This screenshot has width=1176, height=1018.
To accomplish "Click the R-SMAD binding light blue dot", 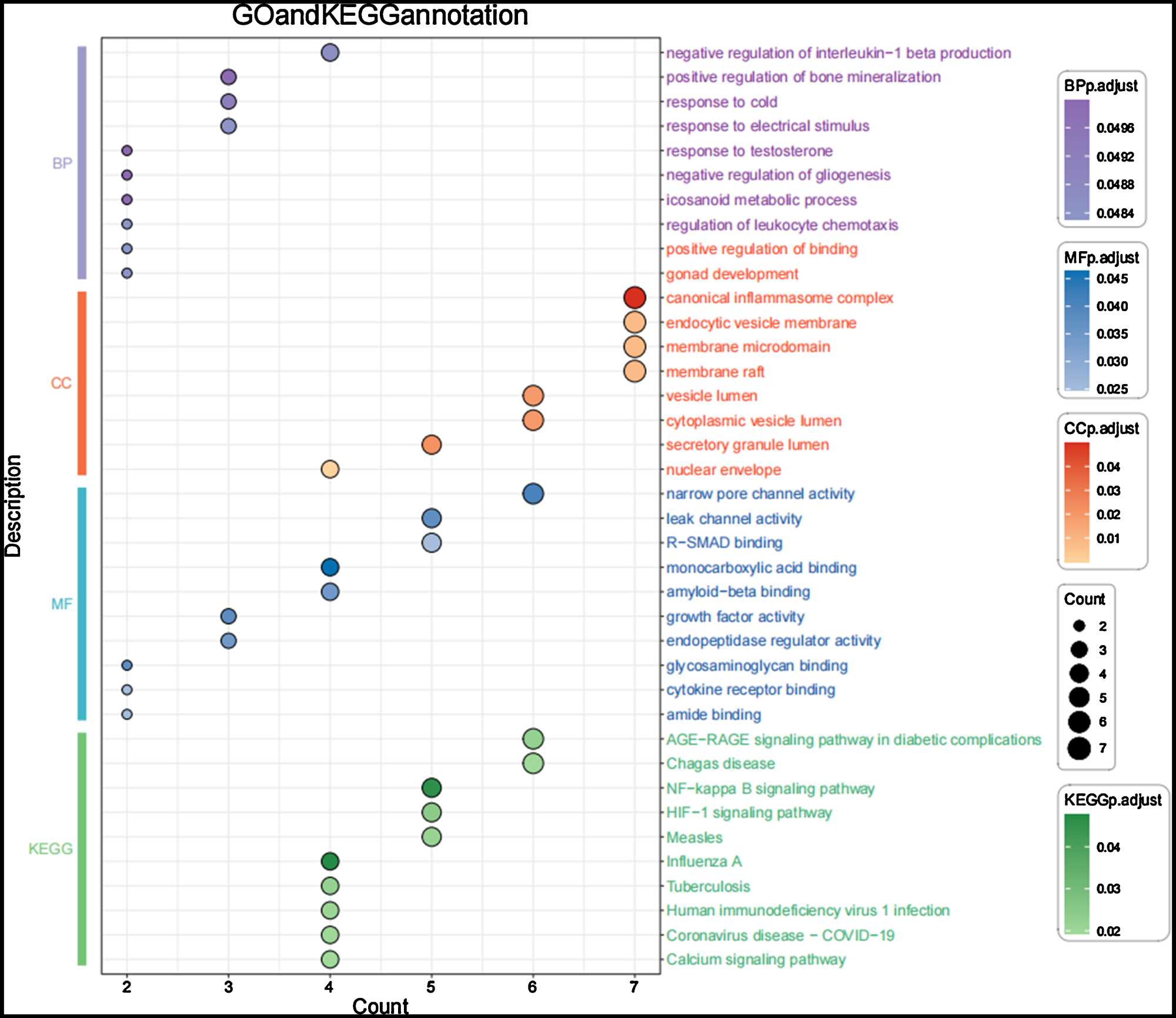I will pos(431,543).
